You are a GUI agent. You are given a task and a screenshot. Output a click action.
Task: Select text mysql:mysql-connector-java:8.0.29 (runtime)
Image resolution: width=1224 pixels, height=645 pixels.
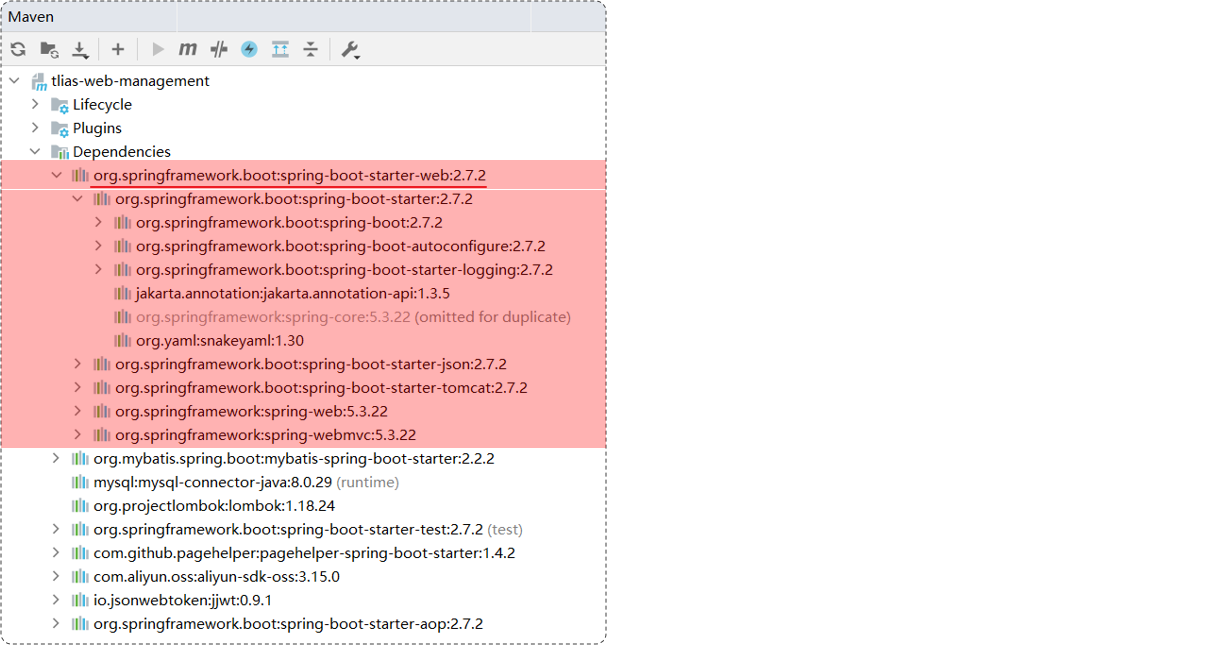coord(246,482)
